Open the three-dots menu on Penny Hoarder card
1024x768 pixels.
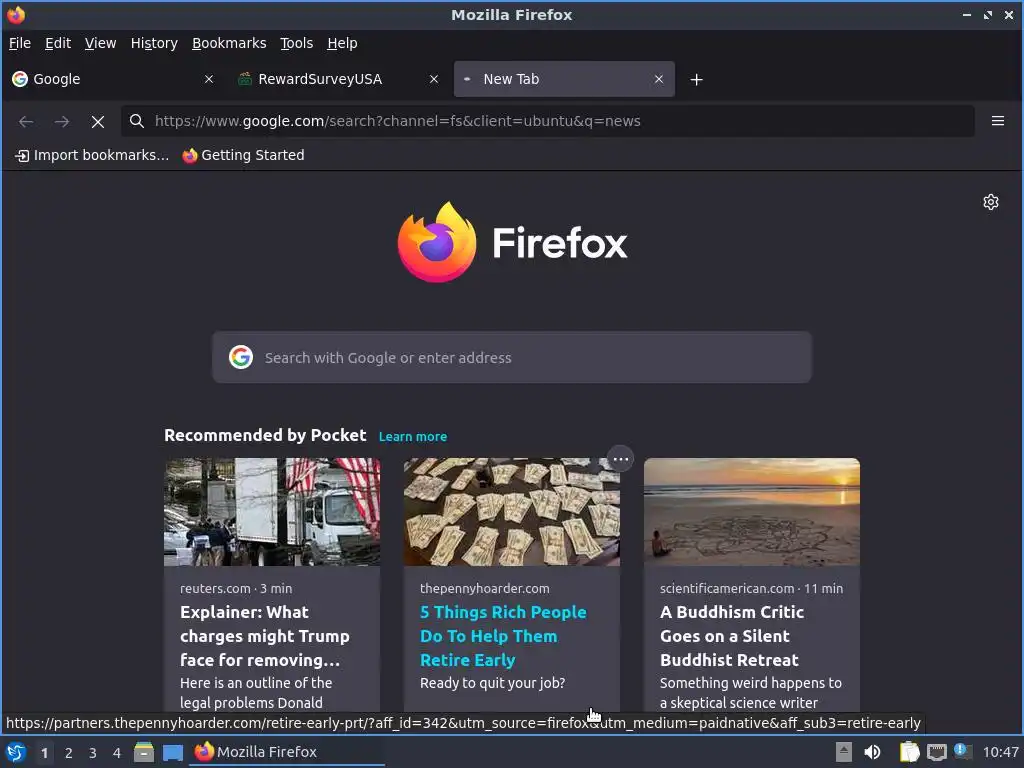pos(620,459)
